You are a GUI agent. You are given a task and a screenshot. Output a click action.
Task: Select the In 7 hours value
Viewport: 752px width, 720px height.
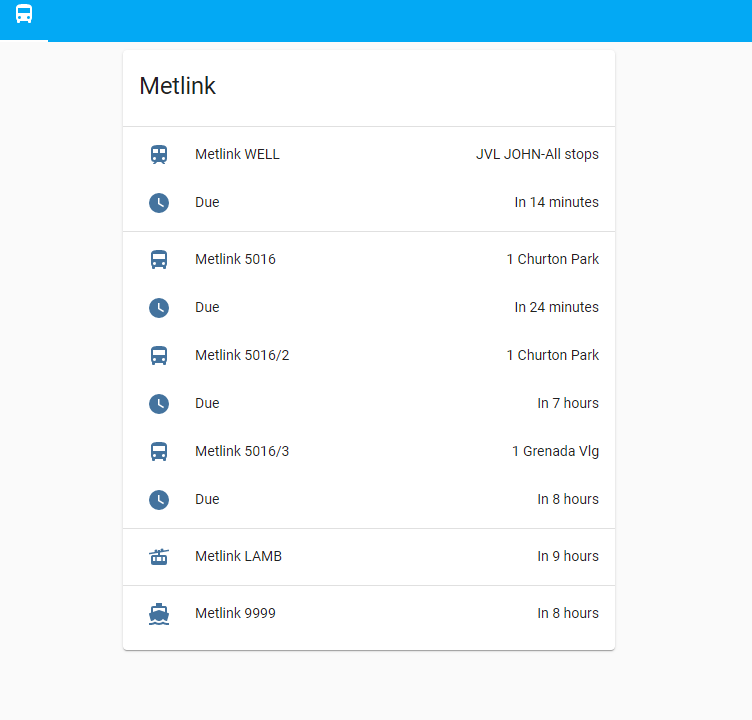click(568, 403)
